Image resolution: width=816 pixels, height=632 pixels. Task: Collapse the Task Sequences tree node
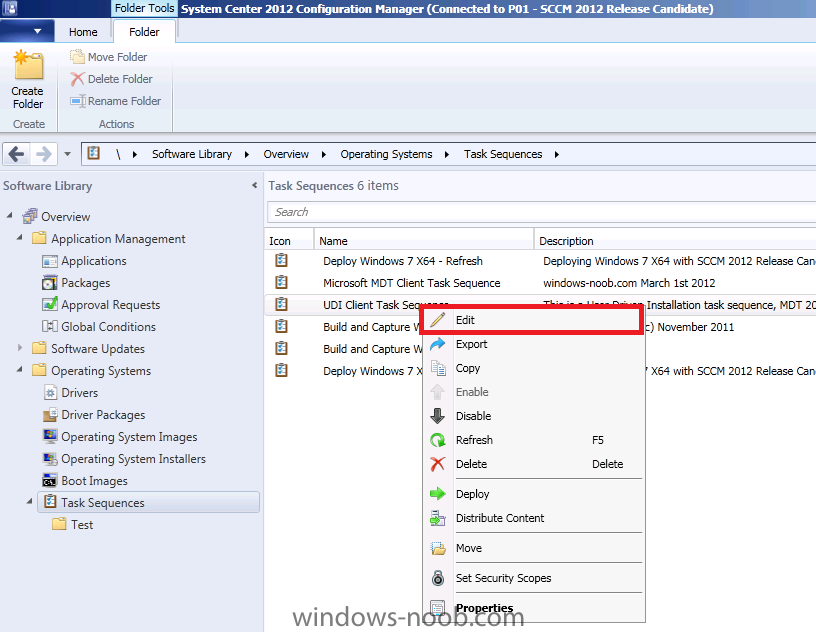click(x=30, y=501)
